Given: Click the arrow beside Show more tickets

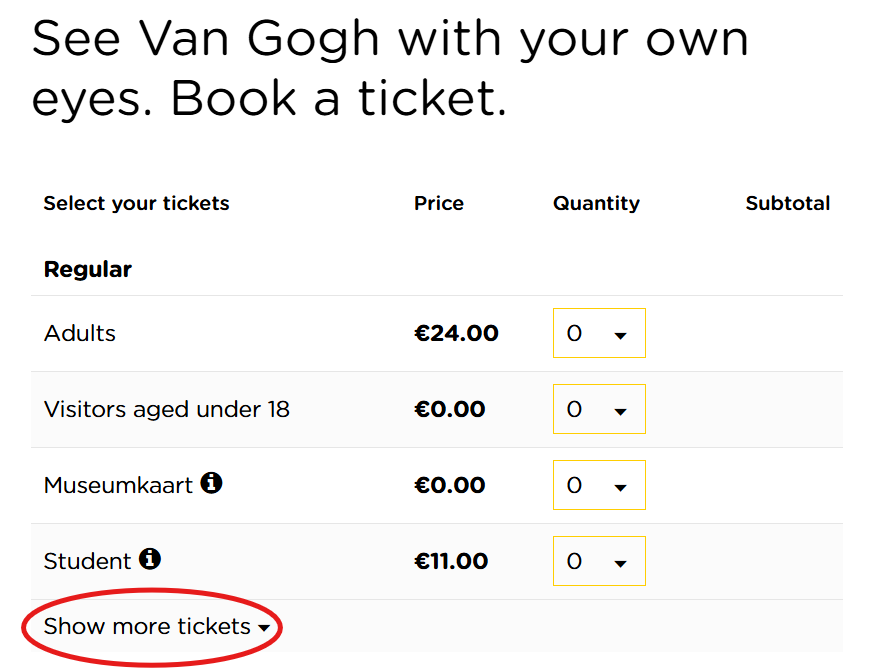Looking at the screenshot, I should [264, 629].
